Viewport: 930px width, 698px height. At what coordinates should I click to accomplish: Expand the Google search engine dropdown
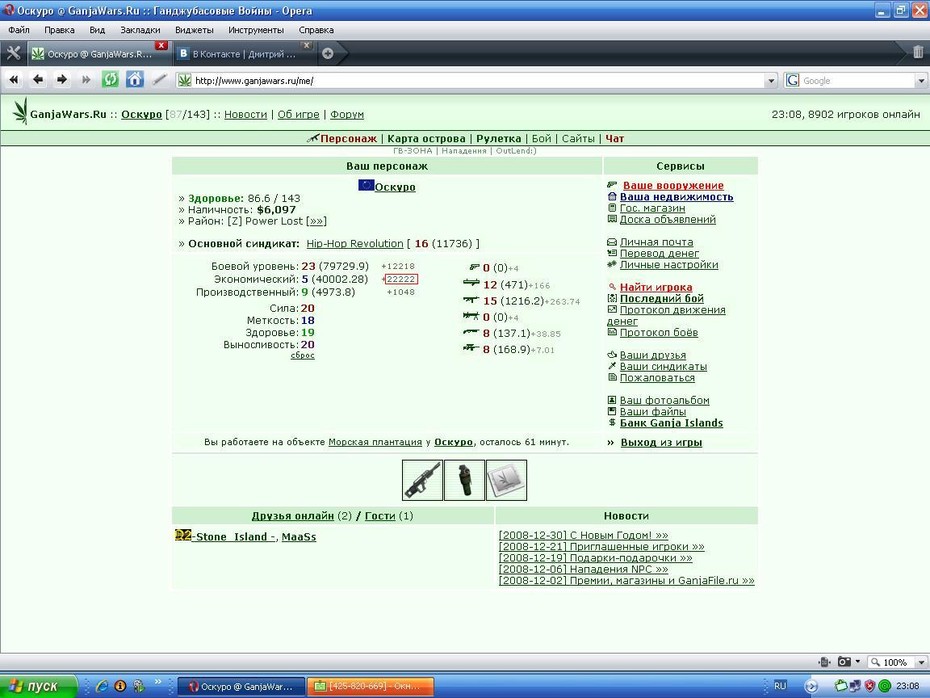(x=921, y=81)
